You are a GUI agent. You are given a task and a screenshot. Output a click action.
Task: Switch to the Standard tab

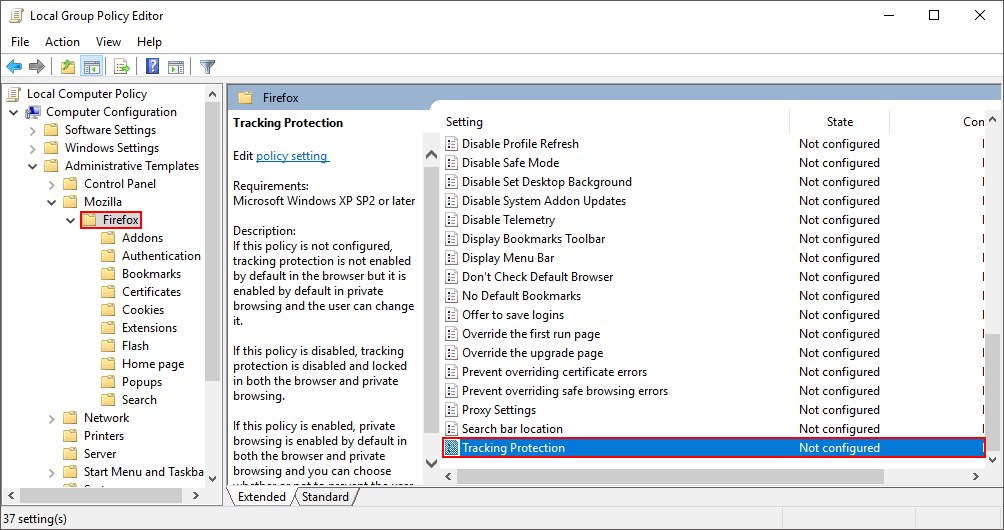pos(325,497)
